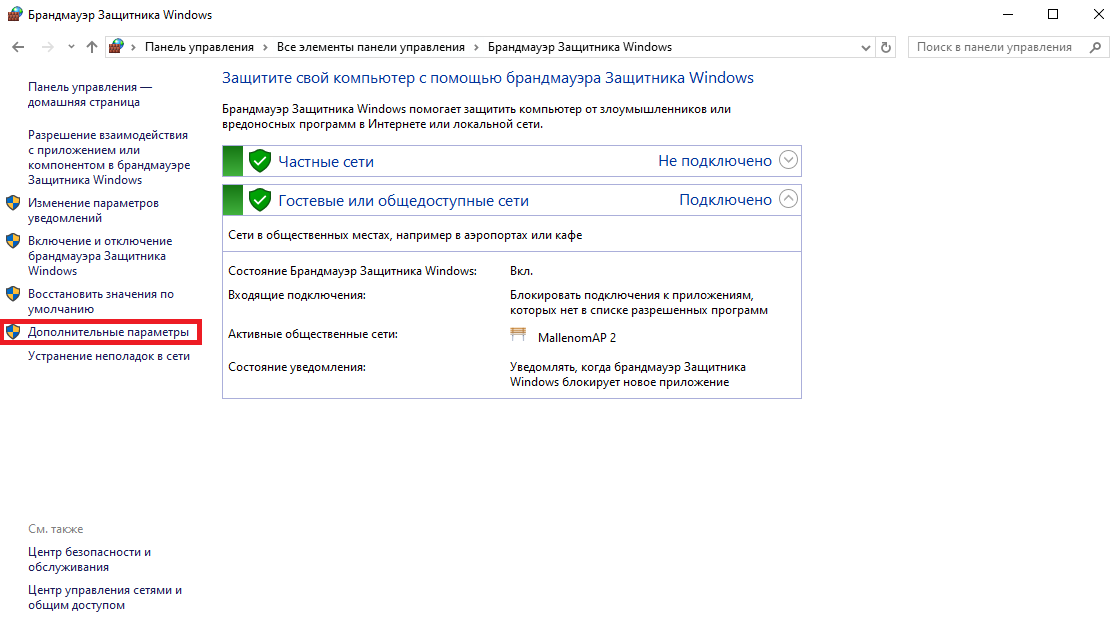1119x631 pixels.
Task: Click the MallenomAP 2 network name
Action: coord(577,338)
